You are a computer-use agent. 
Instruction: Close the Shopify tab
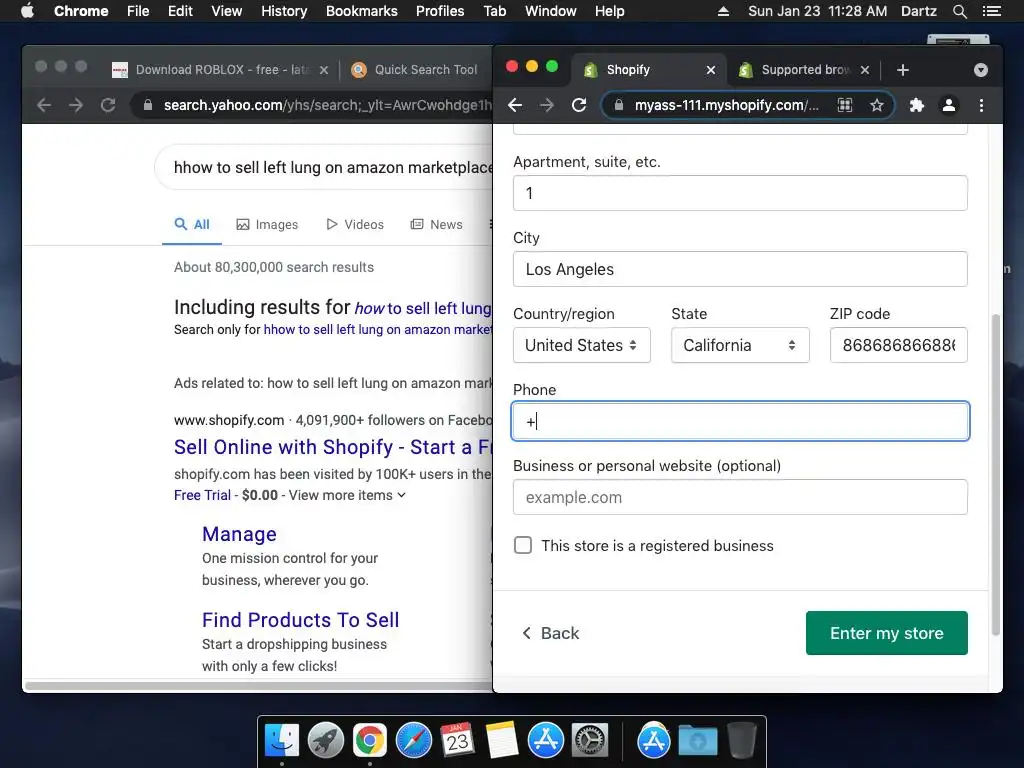(711, 70)
